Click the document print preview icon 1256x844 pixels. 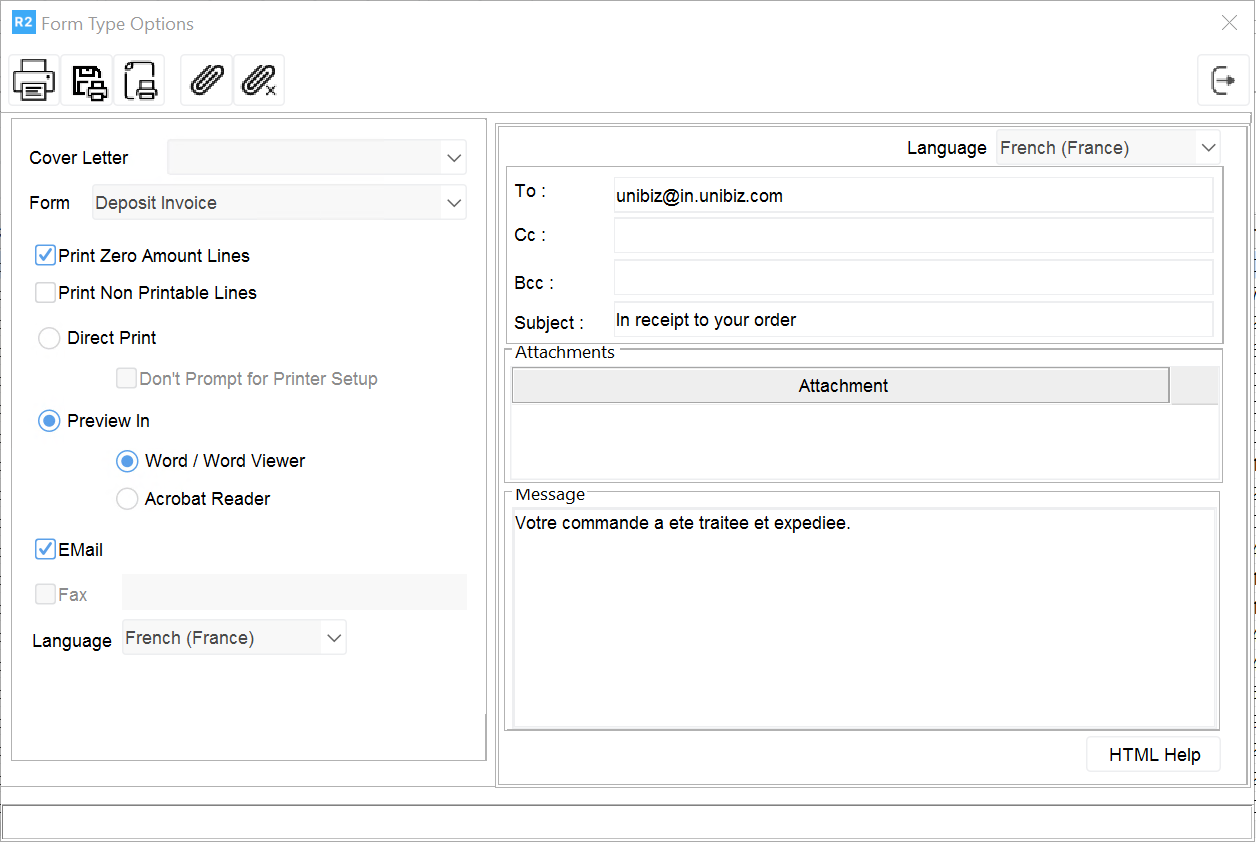click(139, 80)
